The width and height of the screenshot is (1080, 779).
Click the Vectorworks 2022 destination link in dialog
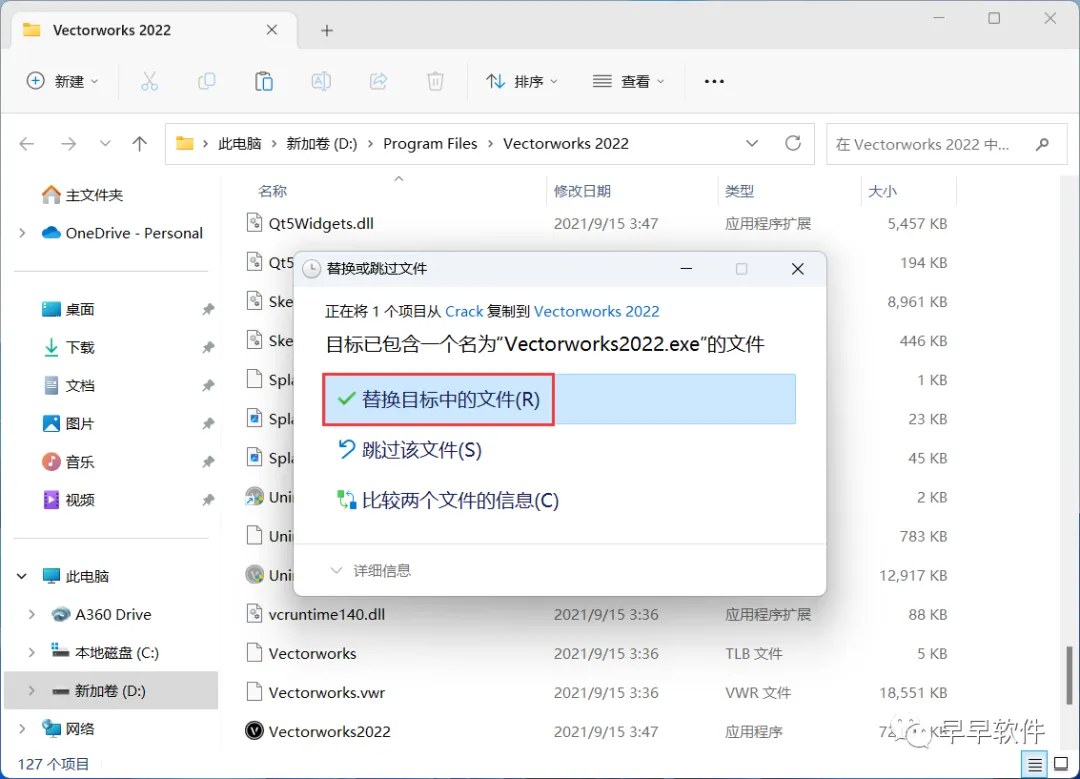coord(596,311)
